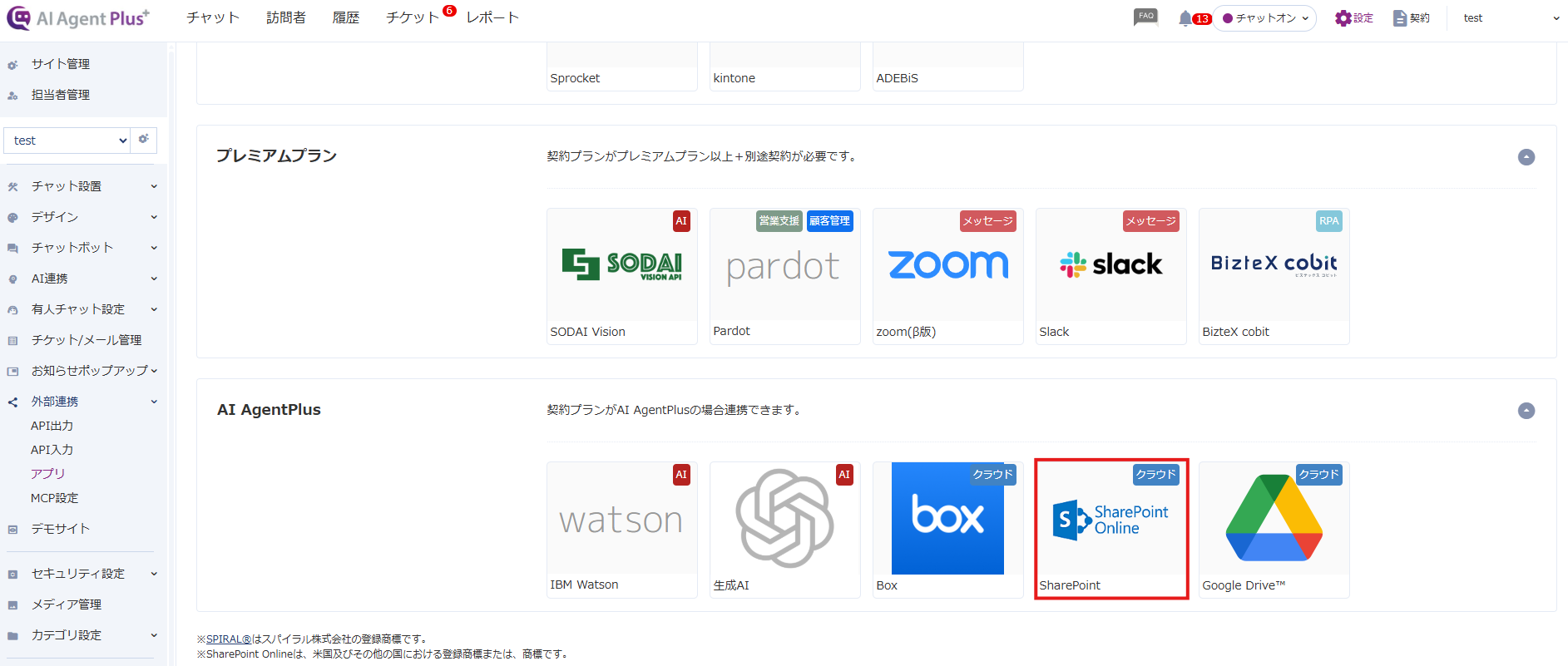Collapse the AI AgentPlus section arrow
The height and width of the screenshot is (666, 1568).
(1526, 411)
